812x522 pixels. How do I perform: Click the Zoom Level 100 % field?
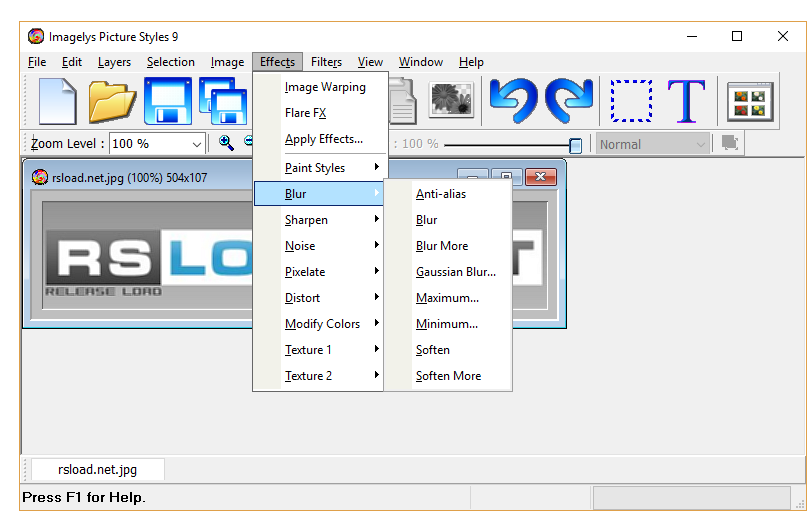click(157, 144)
